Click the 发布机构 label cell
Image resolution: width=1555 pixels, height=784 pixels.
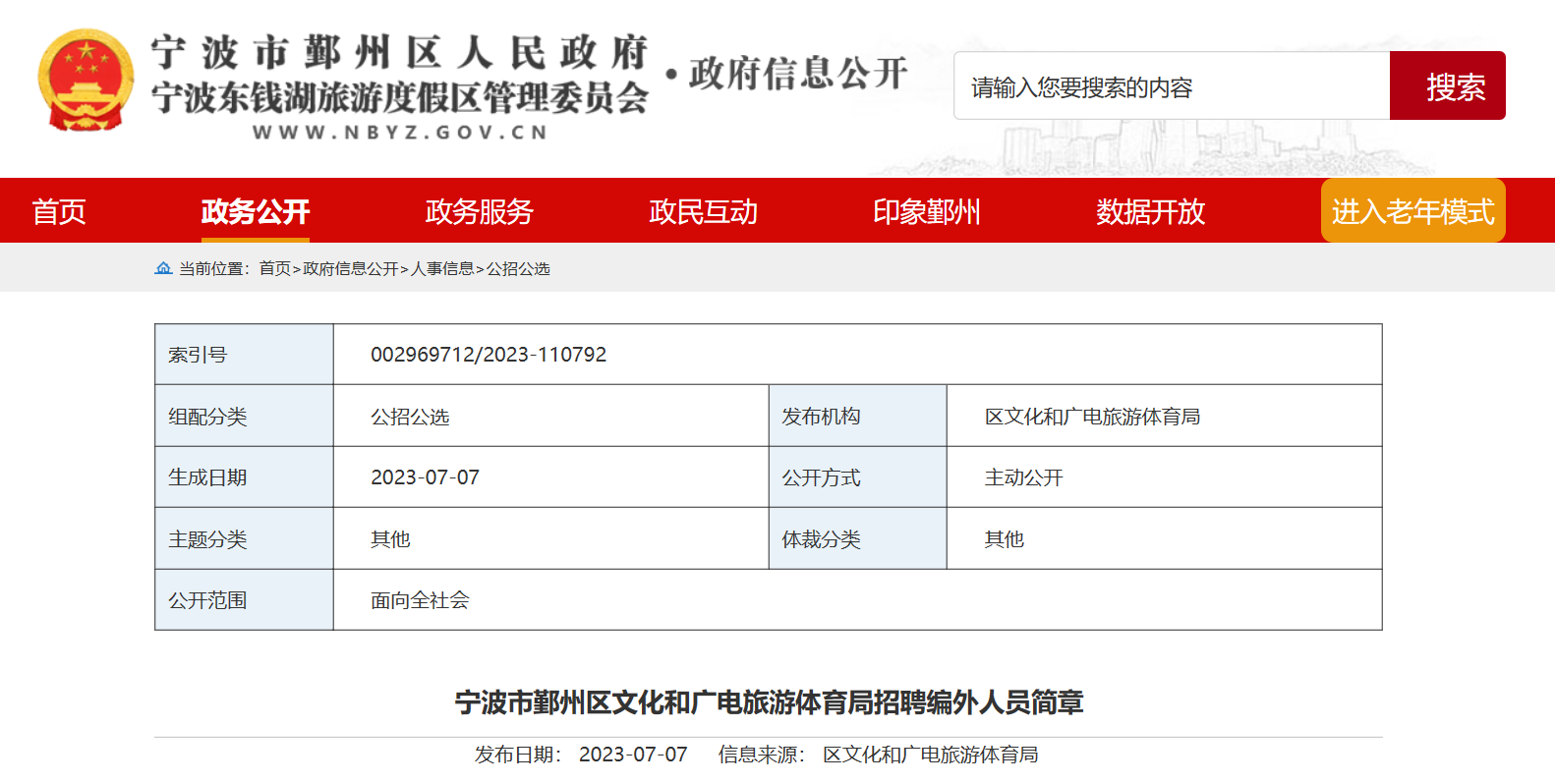click(858, 417)
